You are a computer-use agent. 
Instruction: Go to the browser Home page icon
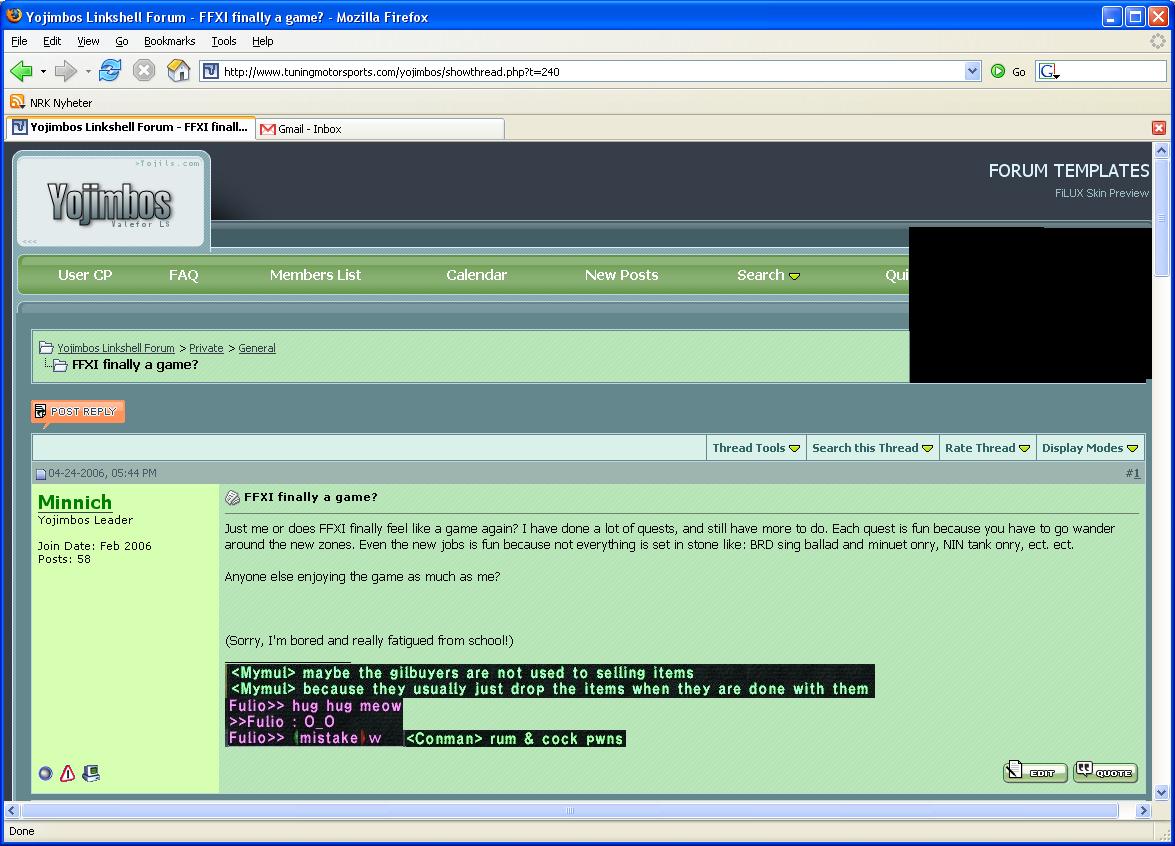coord(178,71)
